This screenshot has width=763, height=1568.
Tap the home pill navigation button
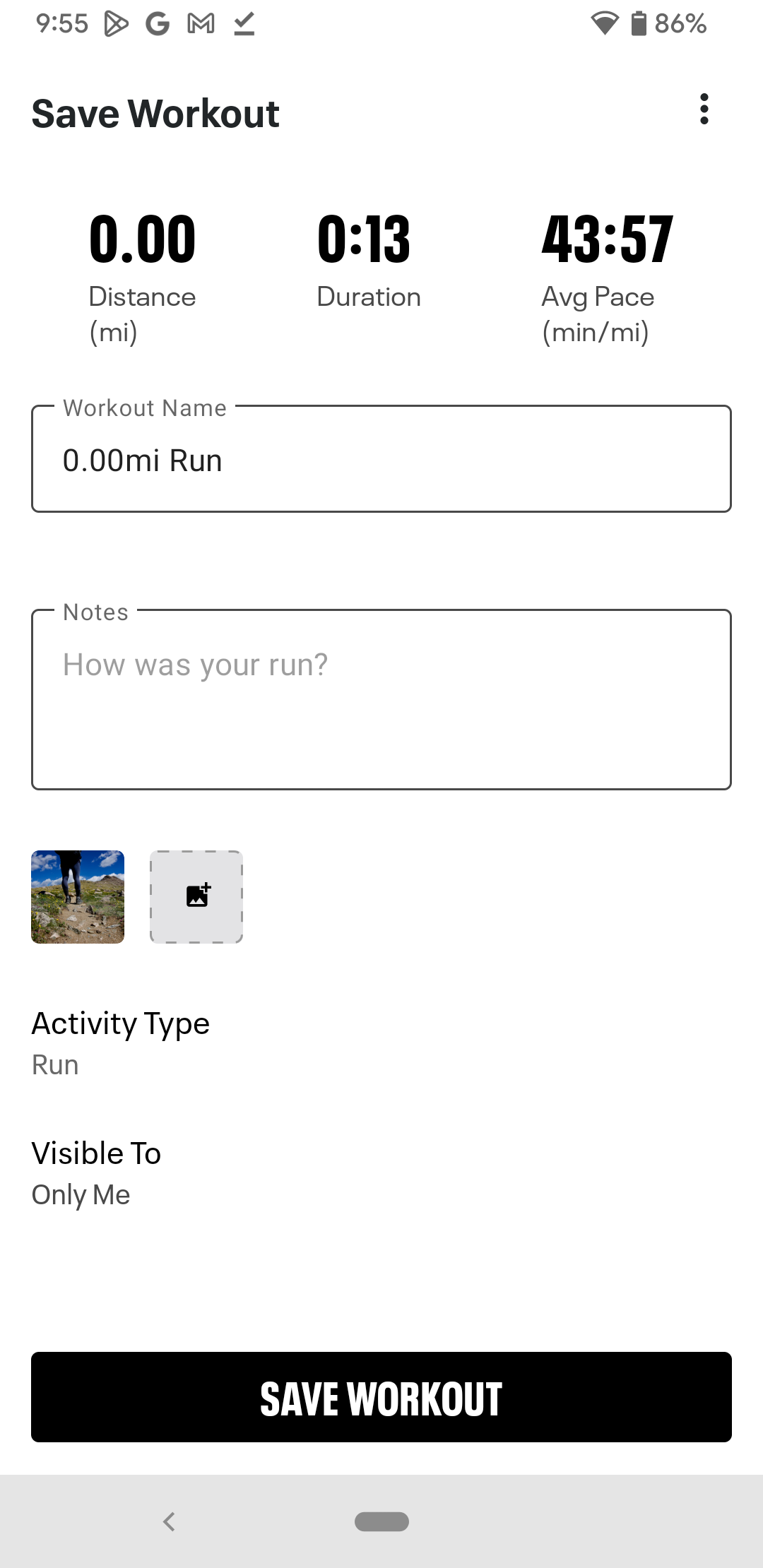tap(381, 1521)
